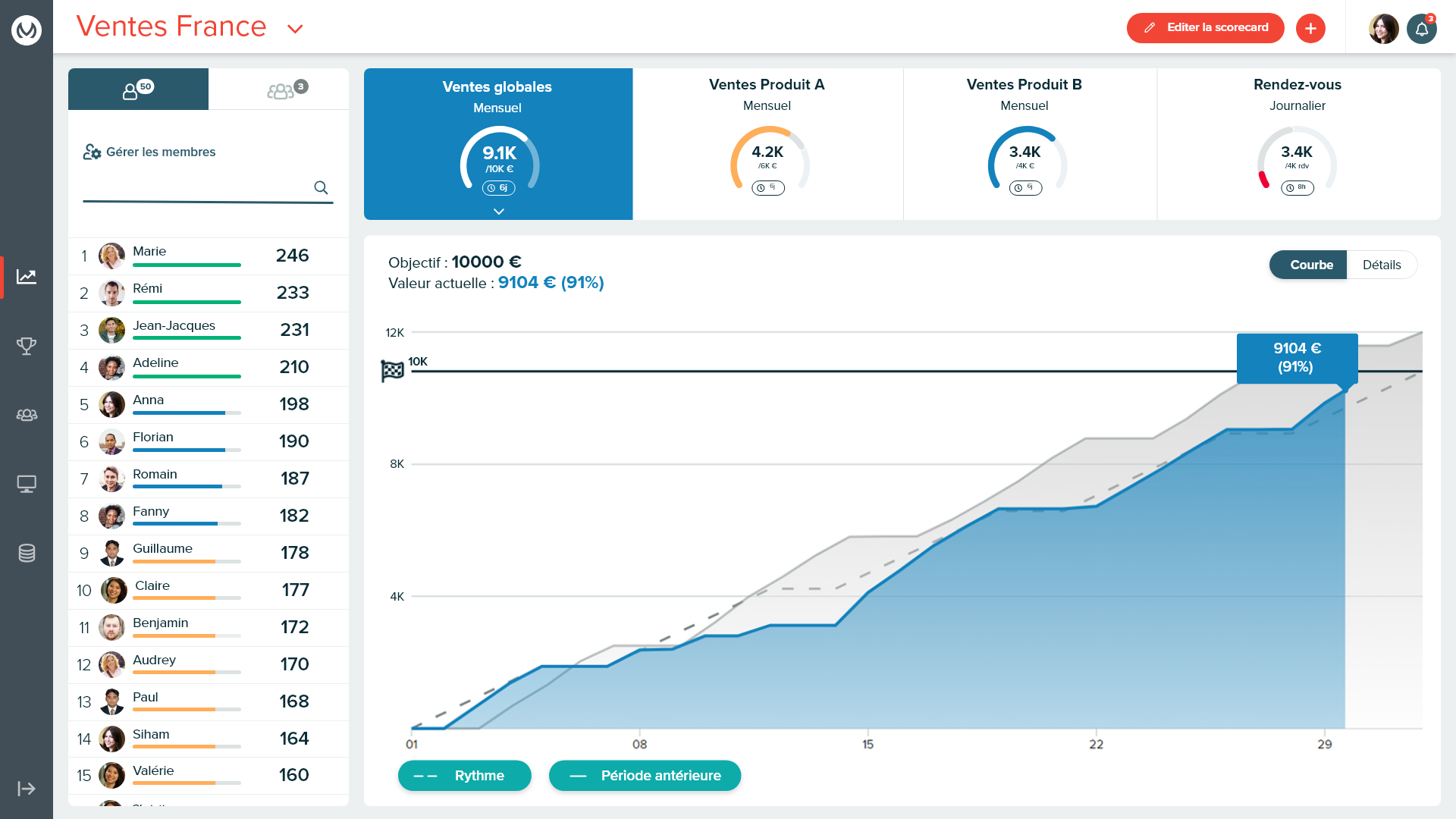Click Valérie's avatar in the ranking
This screenshot has width=1456, height=819.
coord(111,775)
